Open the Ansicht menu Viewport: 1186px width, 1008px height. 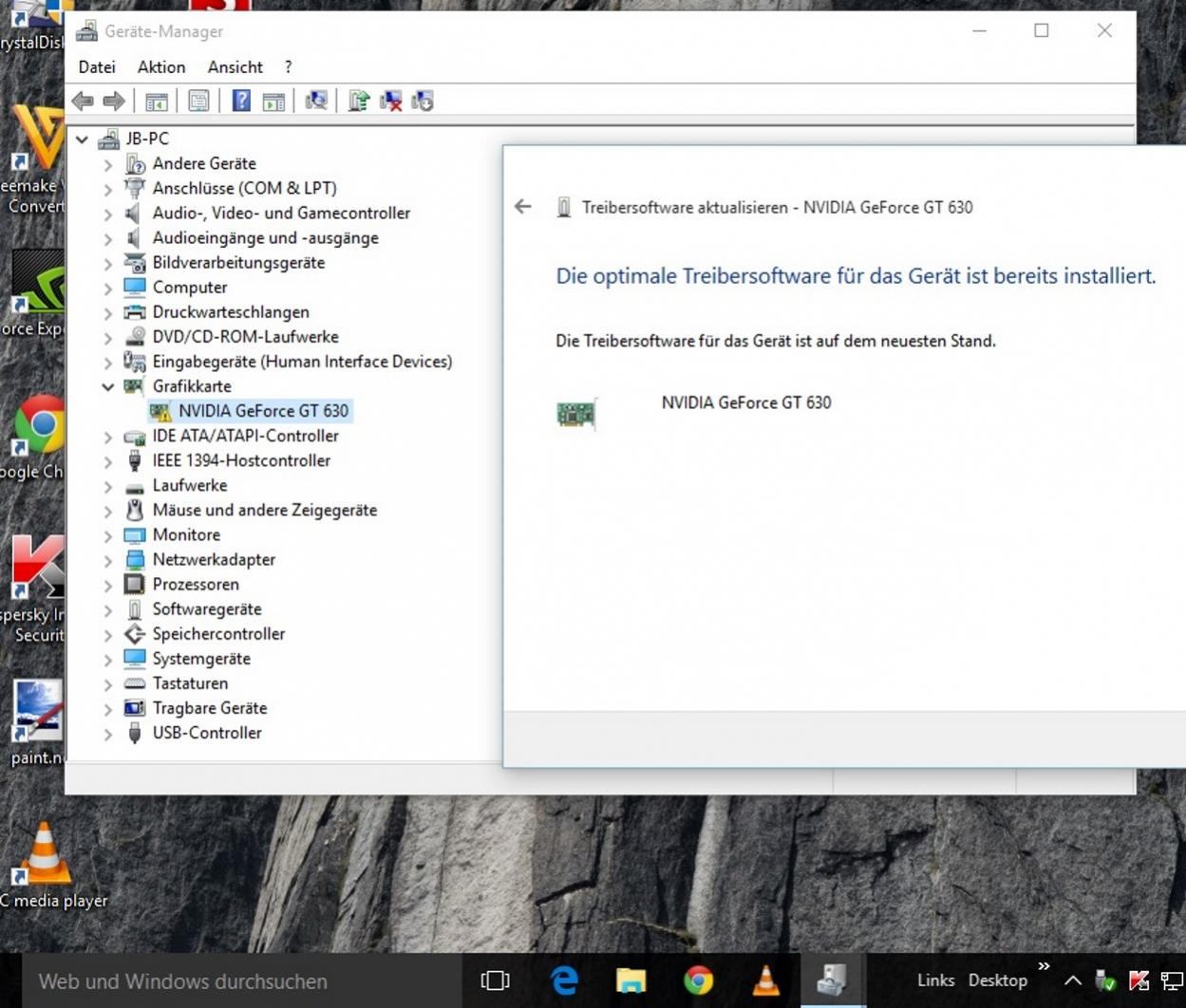coord(235,66)
